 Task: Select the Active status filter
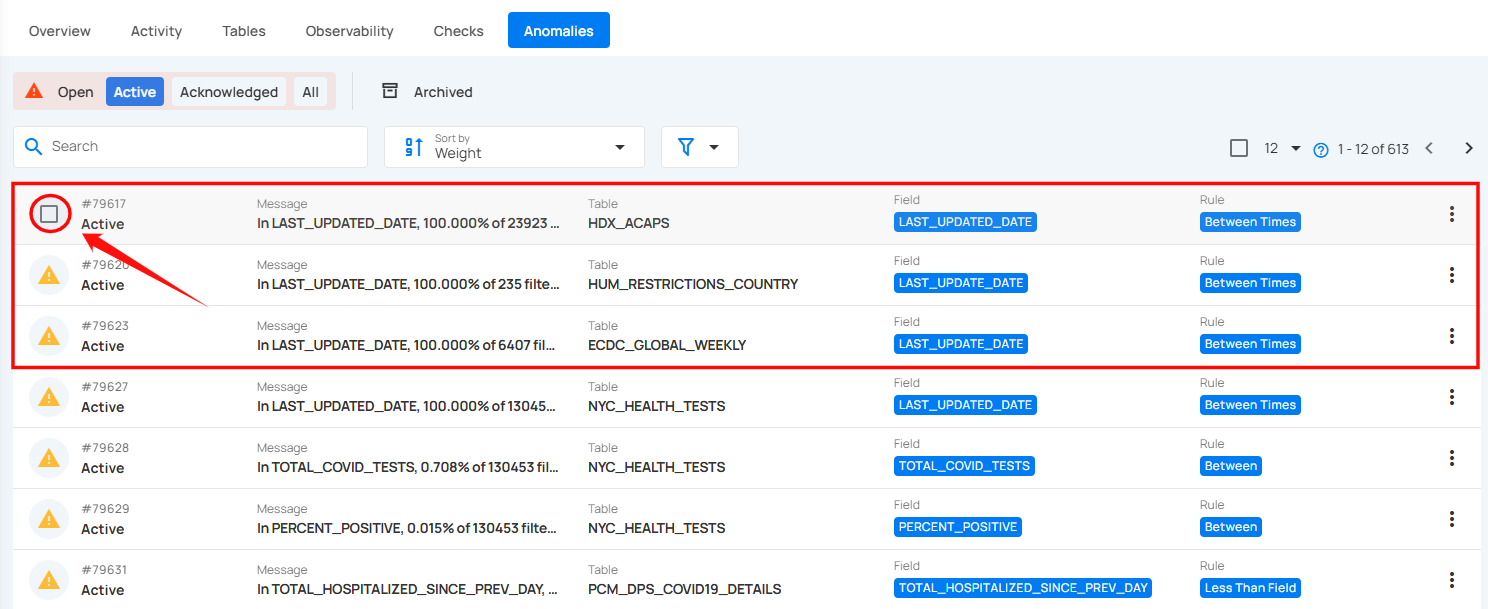tap(135, 92)
